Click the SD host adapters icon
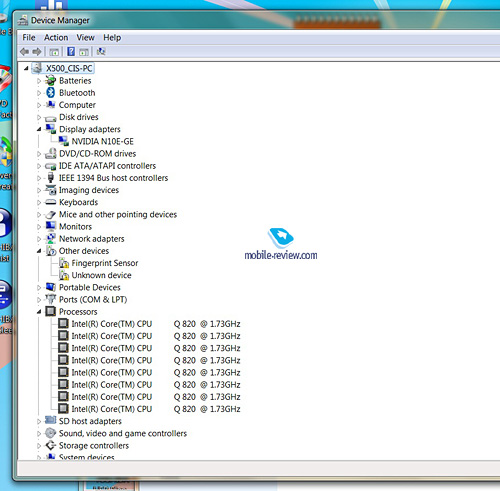 coord(51,420)
